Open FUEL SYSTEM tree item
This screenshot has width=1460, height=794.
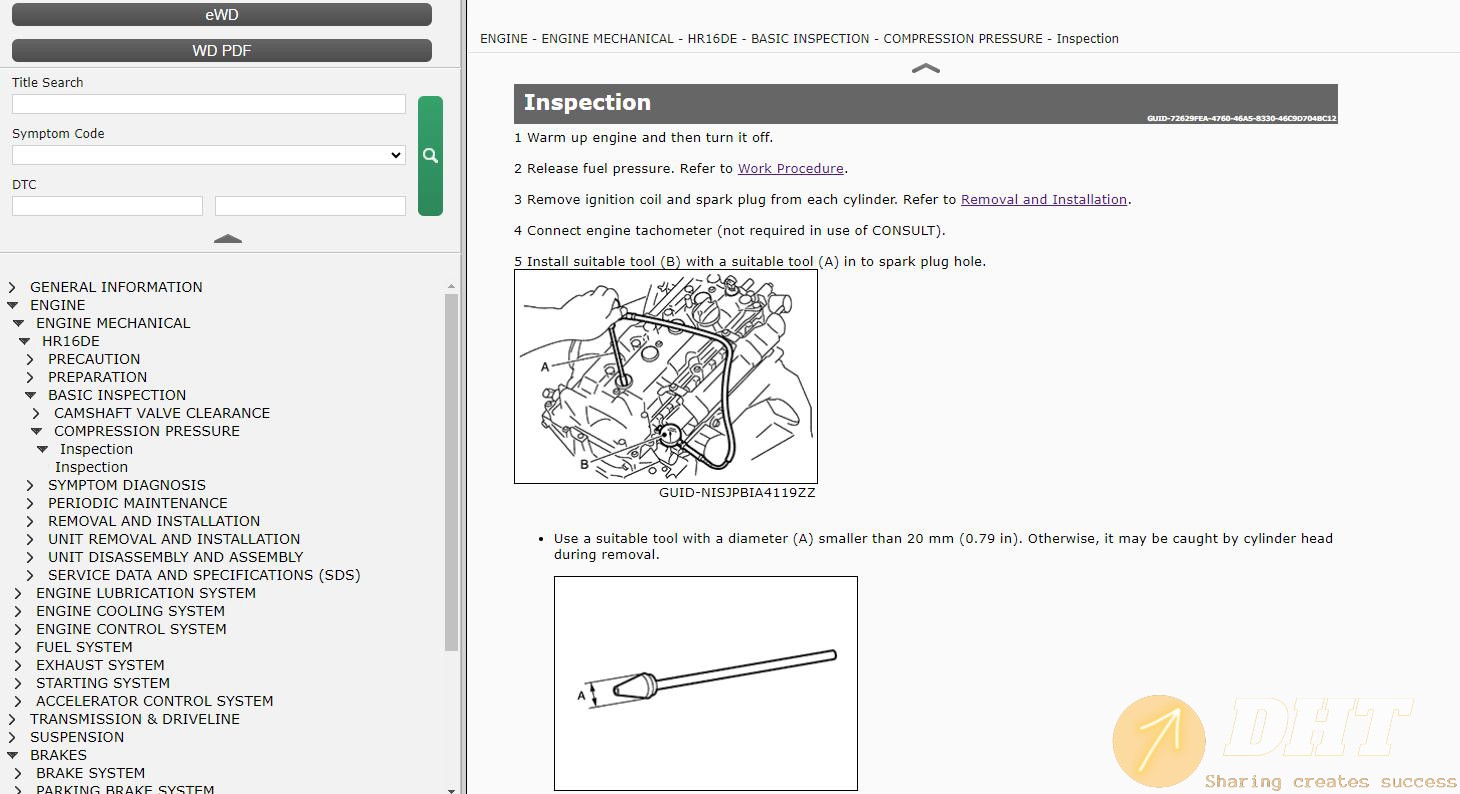[x=84, y=647]
